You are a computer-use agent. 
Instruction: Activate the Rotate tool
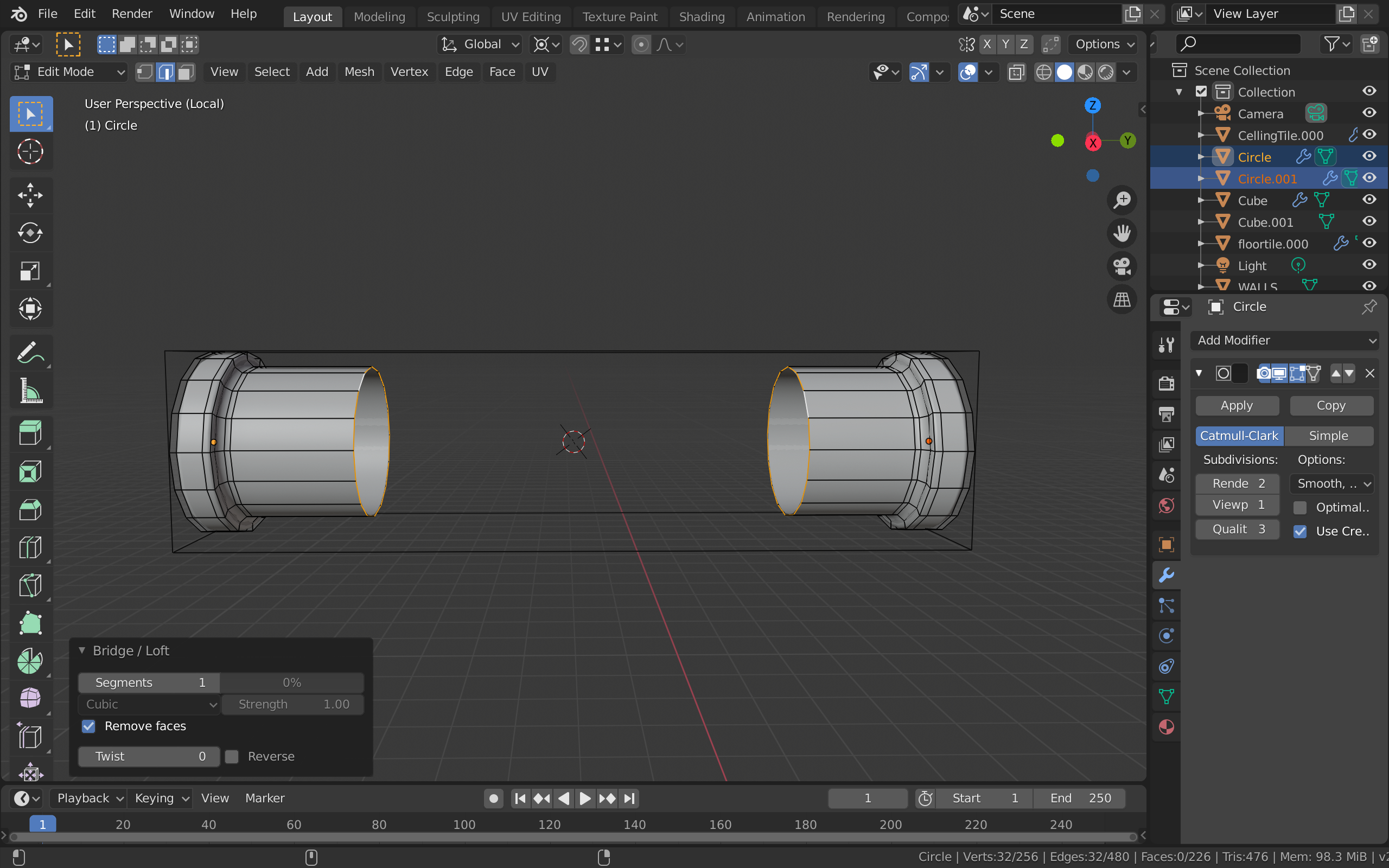(x=30, y=233)
